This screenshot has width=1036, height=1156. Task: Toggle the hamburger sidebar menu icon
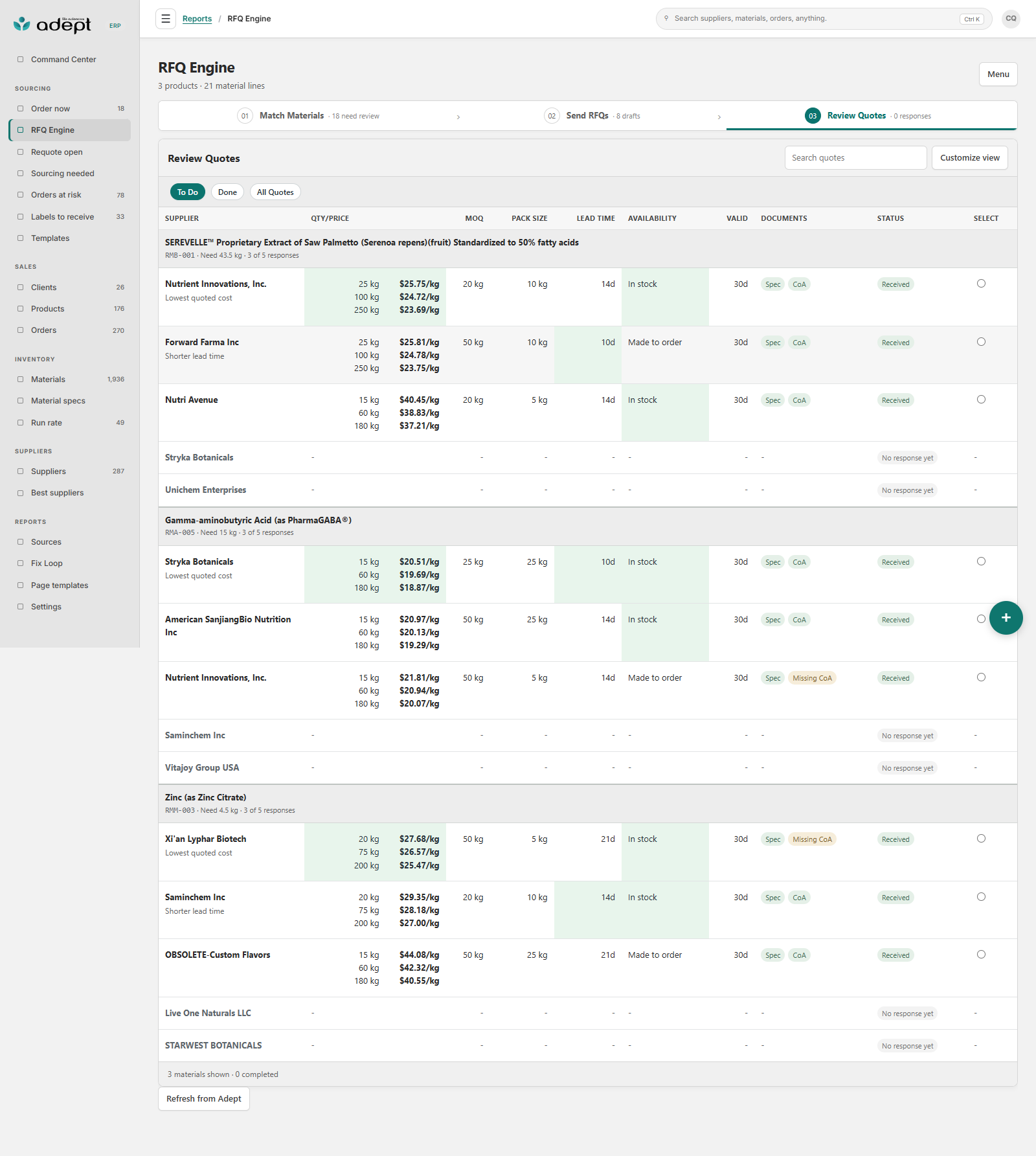coord(166,19)
